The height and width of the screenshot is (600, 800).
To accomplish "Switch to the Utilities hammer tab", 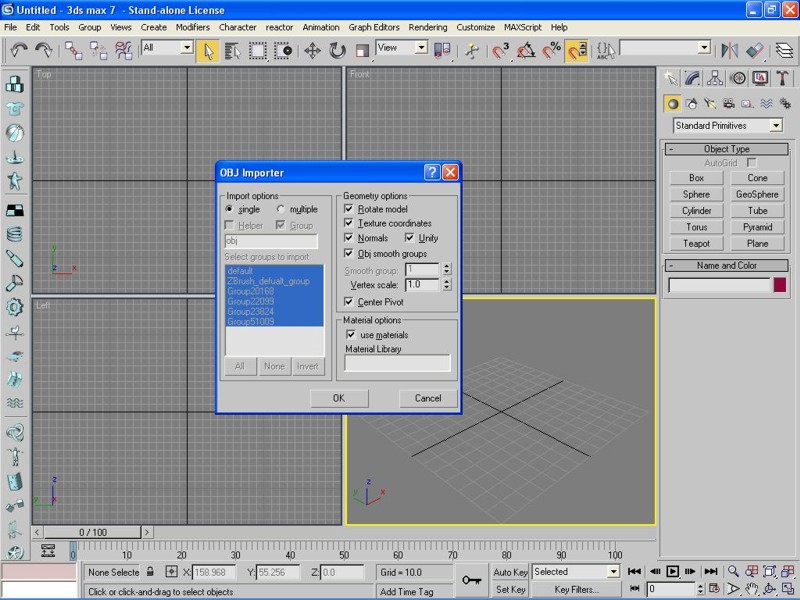I will click(782, 78).
